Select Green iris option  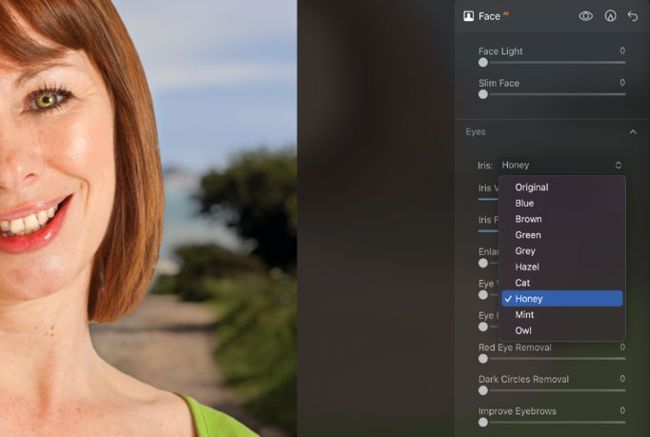click(x=527, y=235)
